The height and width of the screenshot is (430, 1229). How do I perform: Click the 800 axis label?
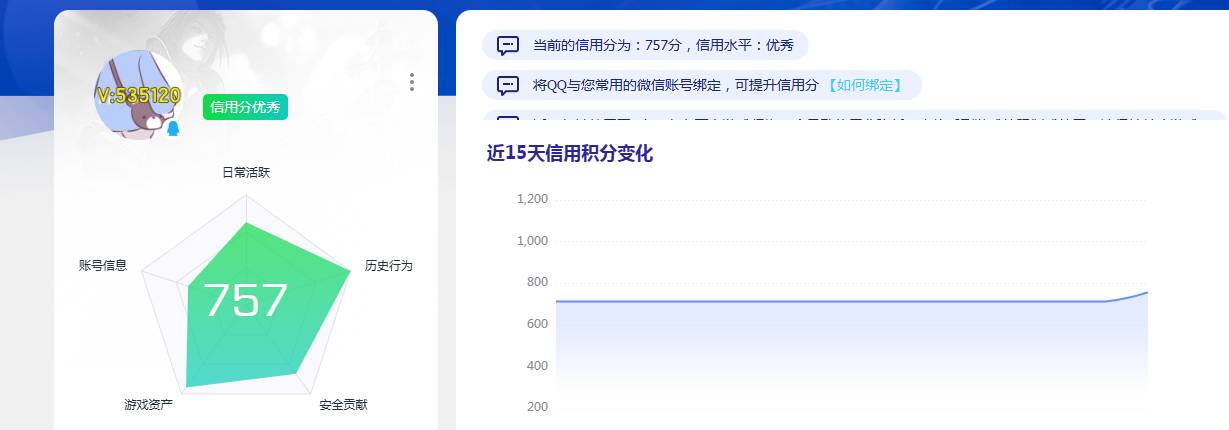[538, 282]
